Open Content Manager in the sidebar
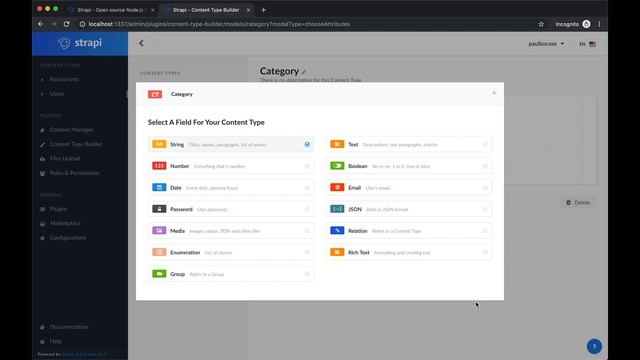This screenshot has width=640, height=360. tap(71, 130)
